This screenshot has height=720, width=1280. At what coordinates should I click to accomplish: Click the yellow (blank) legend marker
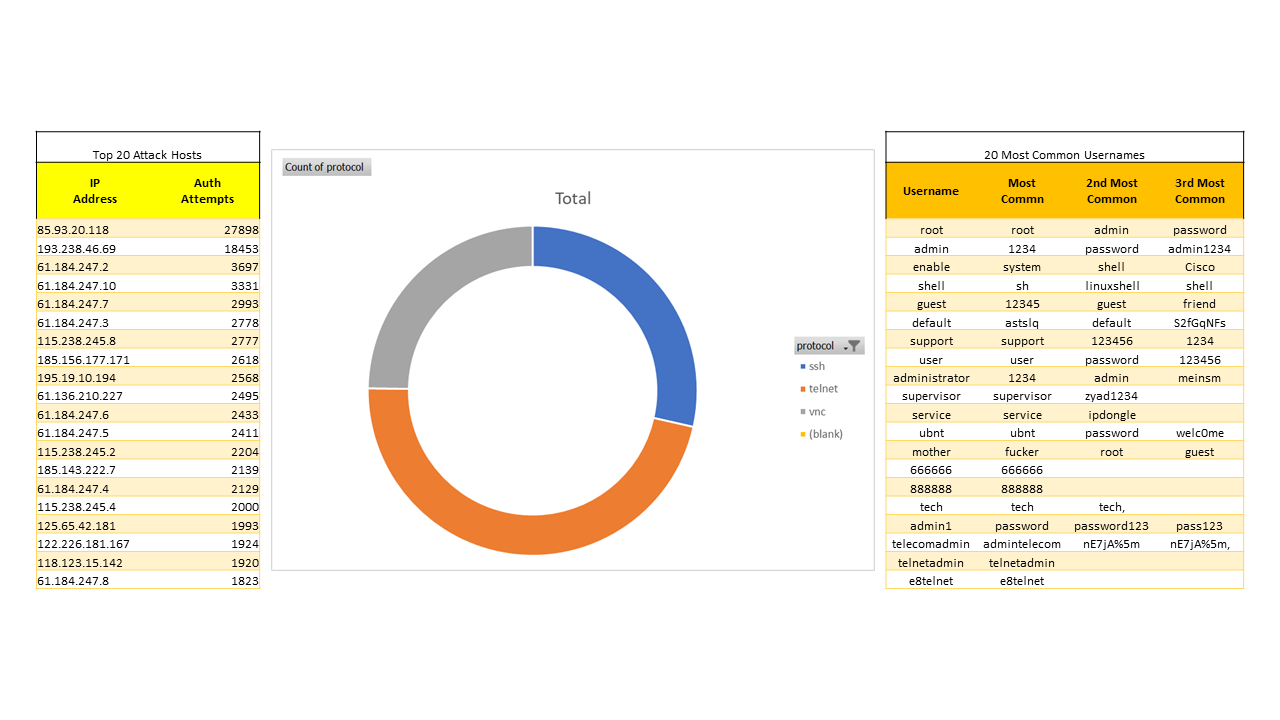point(801,434)
